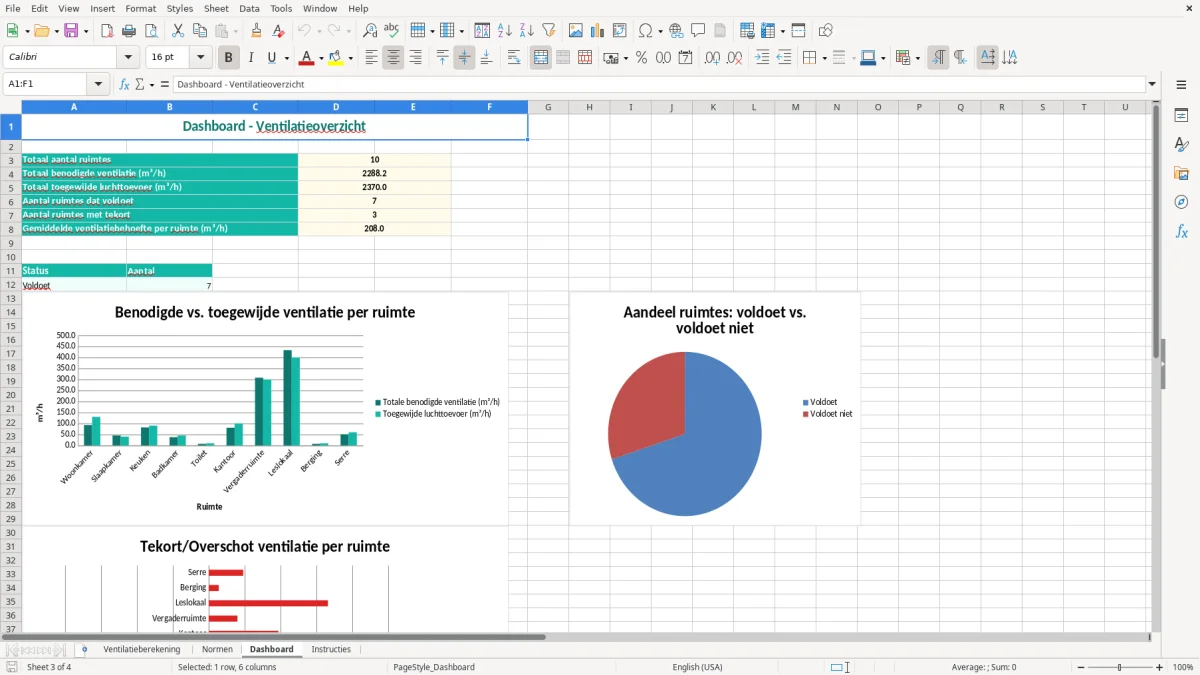Open Find and Replace
The width and height of the screenshot is (1200, 675).
click(x=370, y=31)
